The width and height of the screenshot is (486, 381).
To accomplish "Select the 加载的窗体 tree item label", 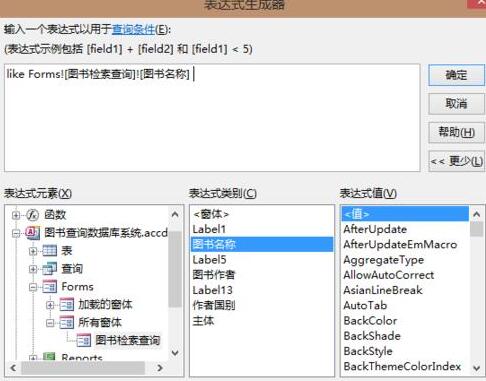I will 105,304.
